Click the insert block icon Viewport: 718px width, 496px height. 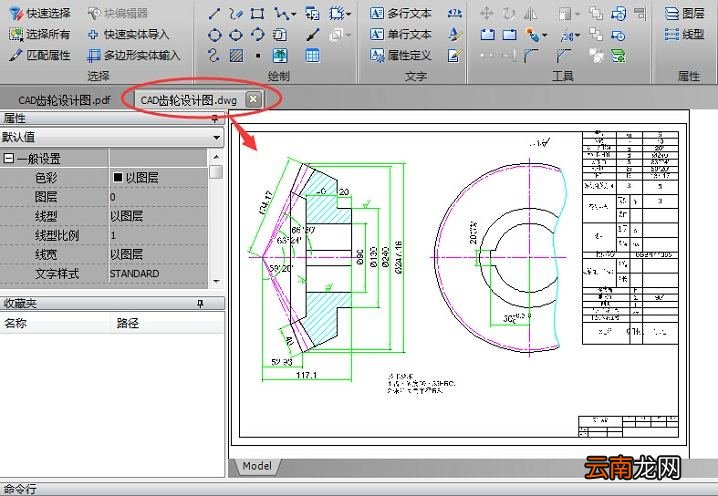312,13
